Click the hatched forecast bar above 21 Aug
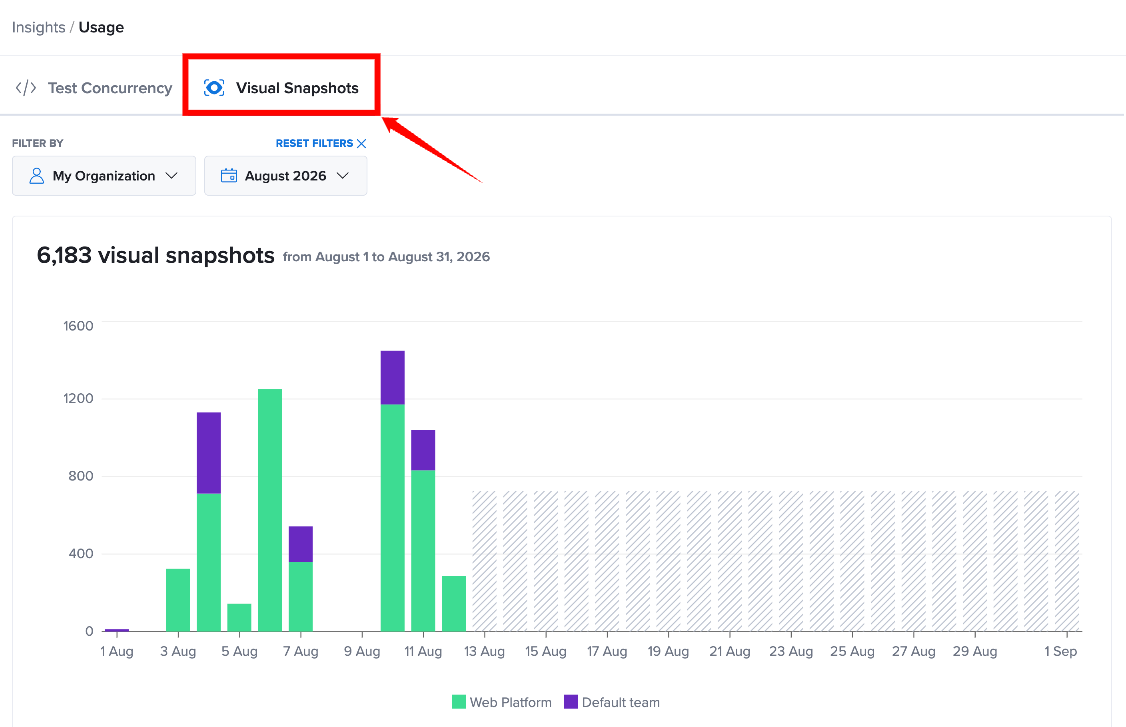The width and height of the screenshot is (1126, 727). coord(730,561)
